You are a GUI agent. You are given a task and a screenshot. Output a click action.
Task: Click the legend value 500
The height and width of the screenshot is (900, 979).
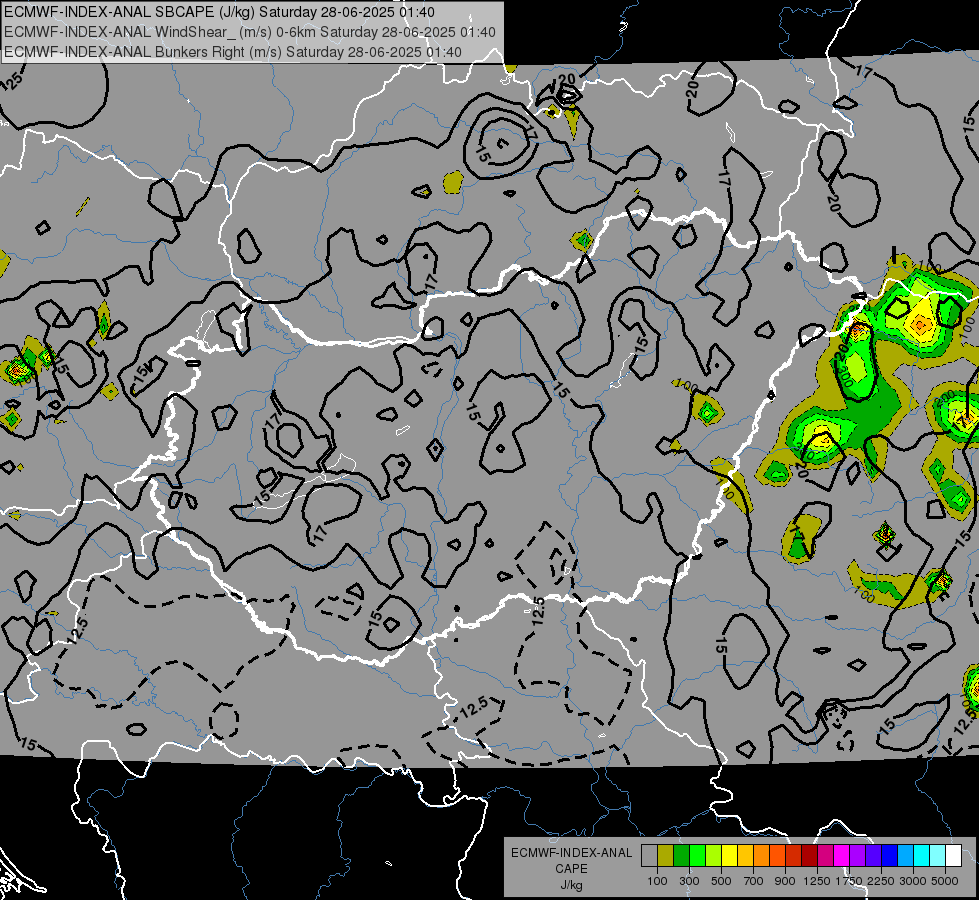(x=721, y=881)
